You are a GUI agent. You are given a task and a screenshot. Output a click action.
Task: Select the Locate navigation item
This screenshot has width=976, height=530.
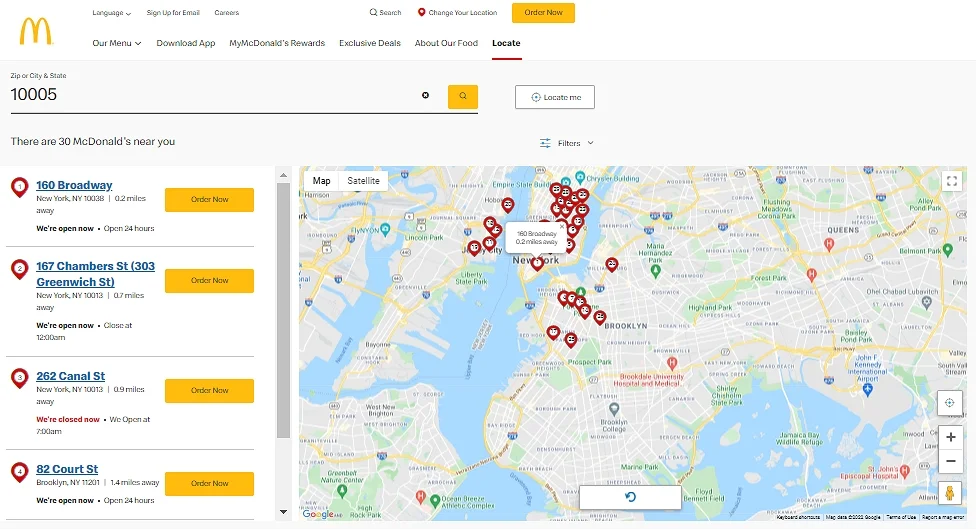click(506, 43)
